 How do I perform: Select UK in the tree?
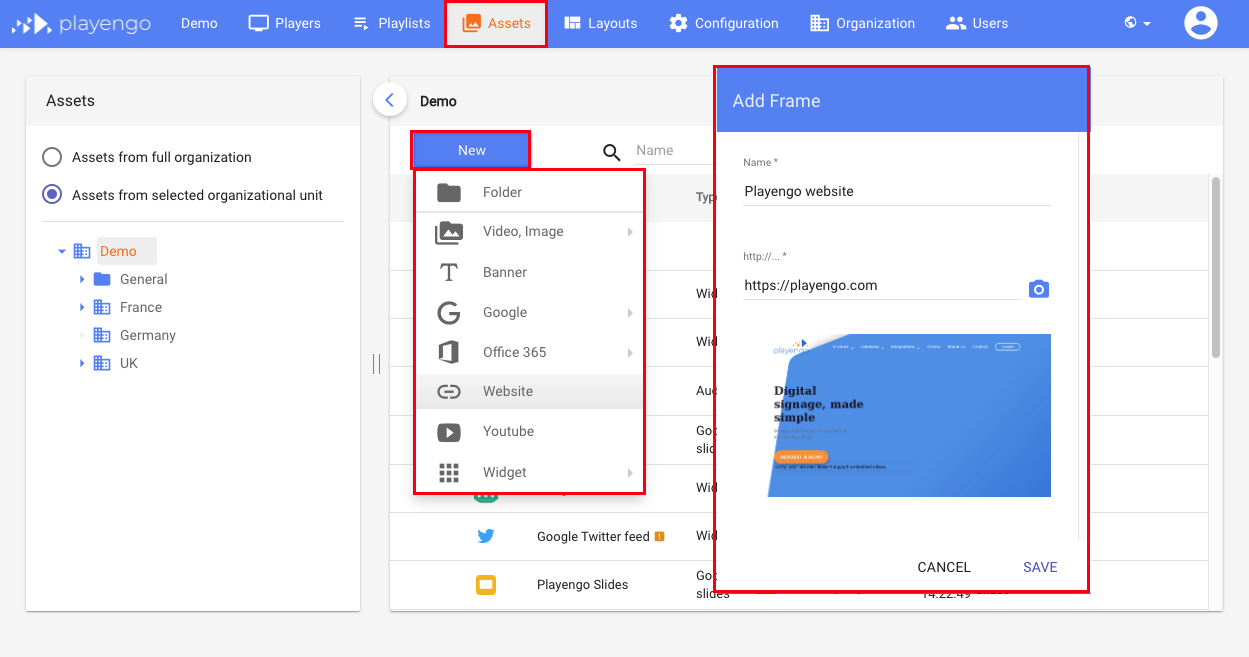click(x=129, y=363)
